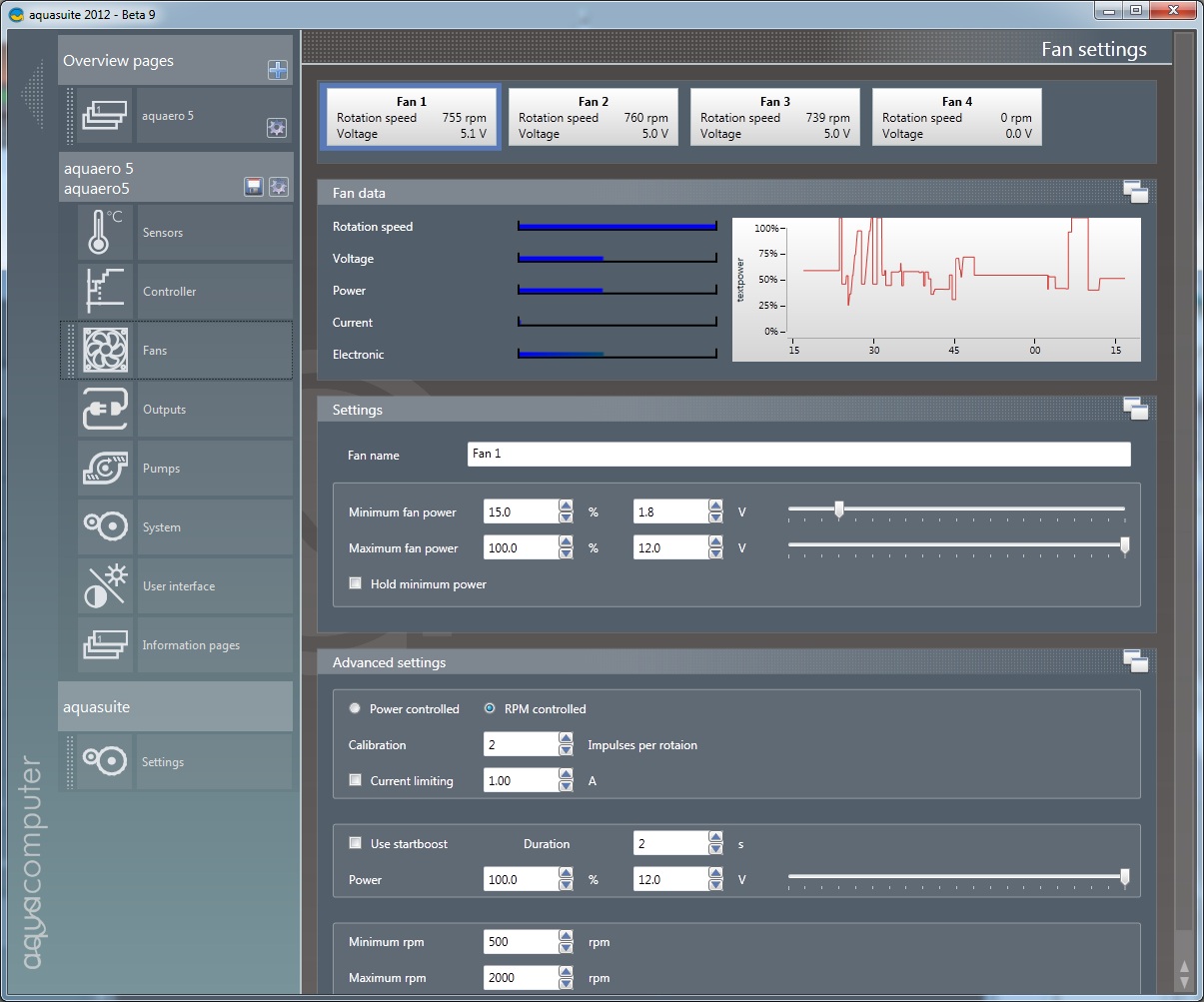Image resolution: width=1204 pixels, height=1002 pixels.
Task: Collapse the Advanced settings panel
Action: coord(1135,661)
